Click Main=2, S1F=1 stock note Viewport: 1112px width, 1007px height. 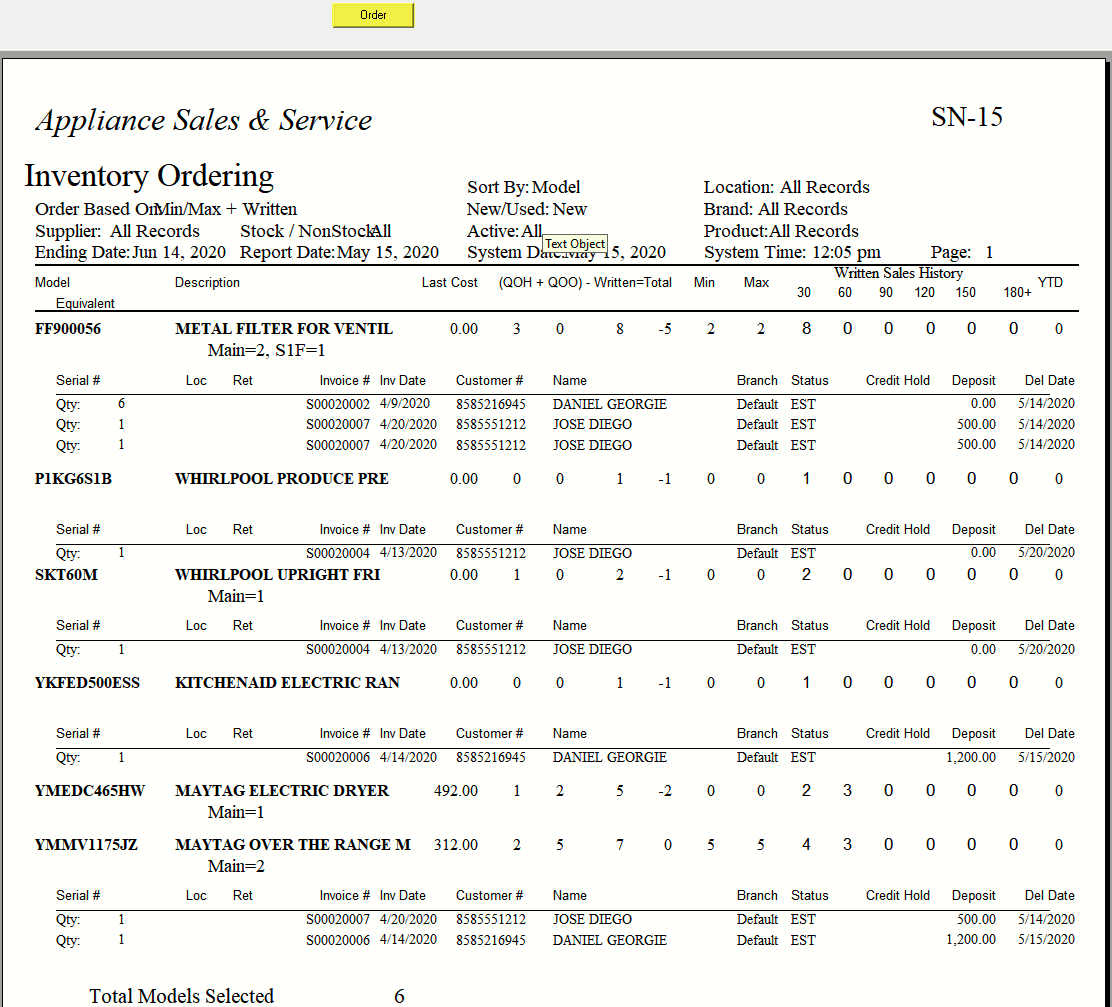(267, 350)
